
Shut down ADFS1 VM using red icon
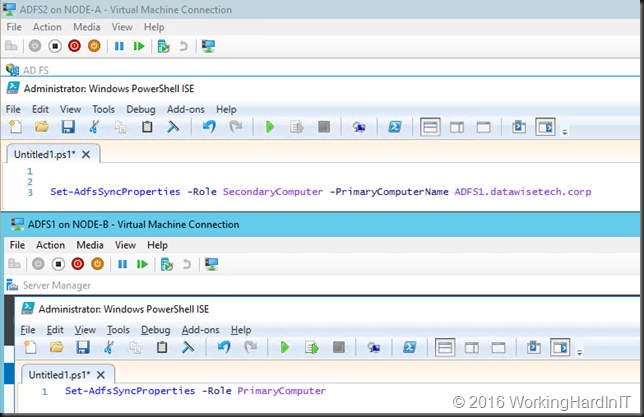[x=78, y=264]
